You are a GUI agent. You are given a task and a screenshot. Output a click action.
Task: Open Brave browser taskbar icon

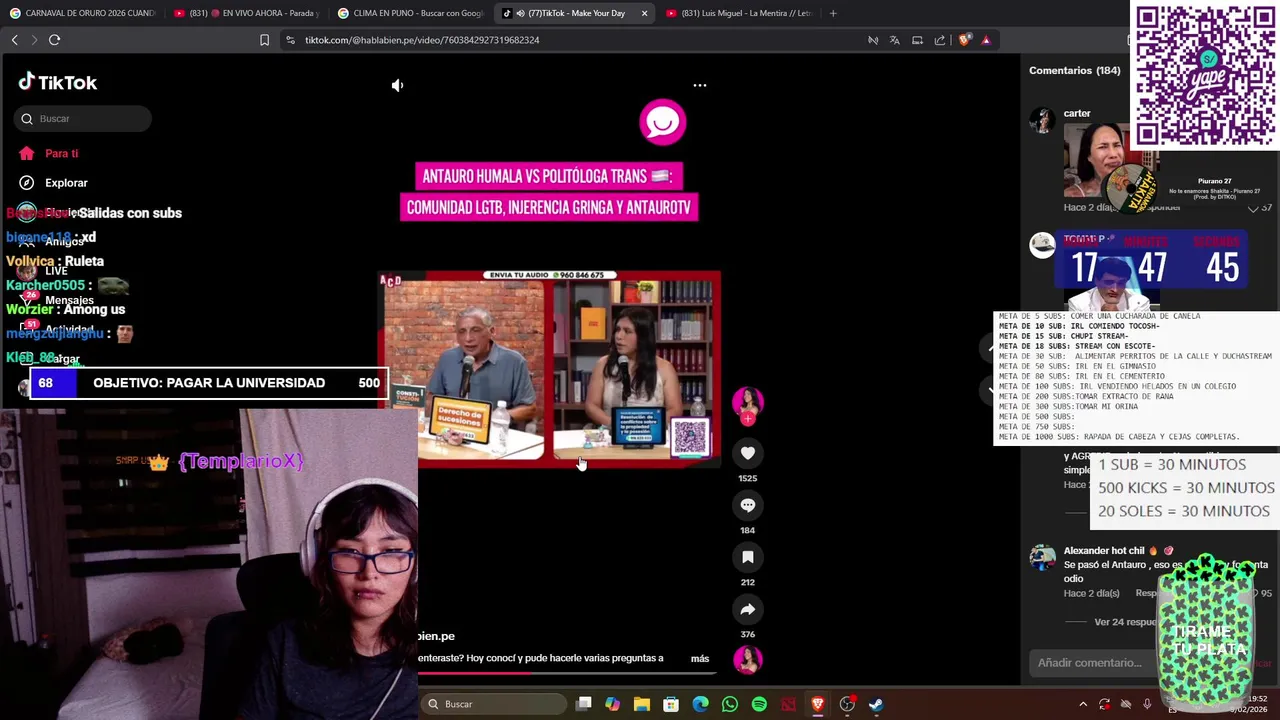(x=818, y=704)
